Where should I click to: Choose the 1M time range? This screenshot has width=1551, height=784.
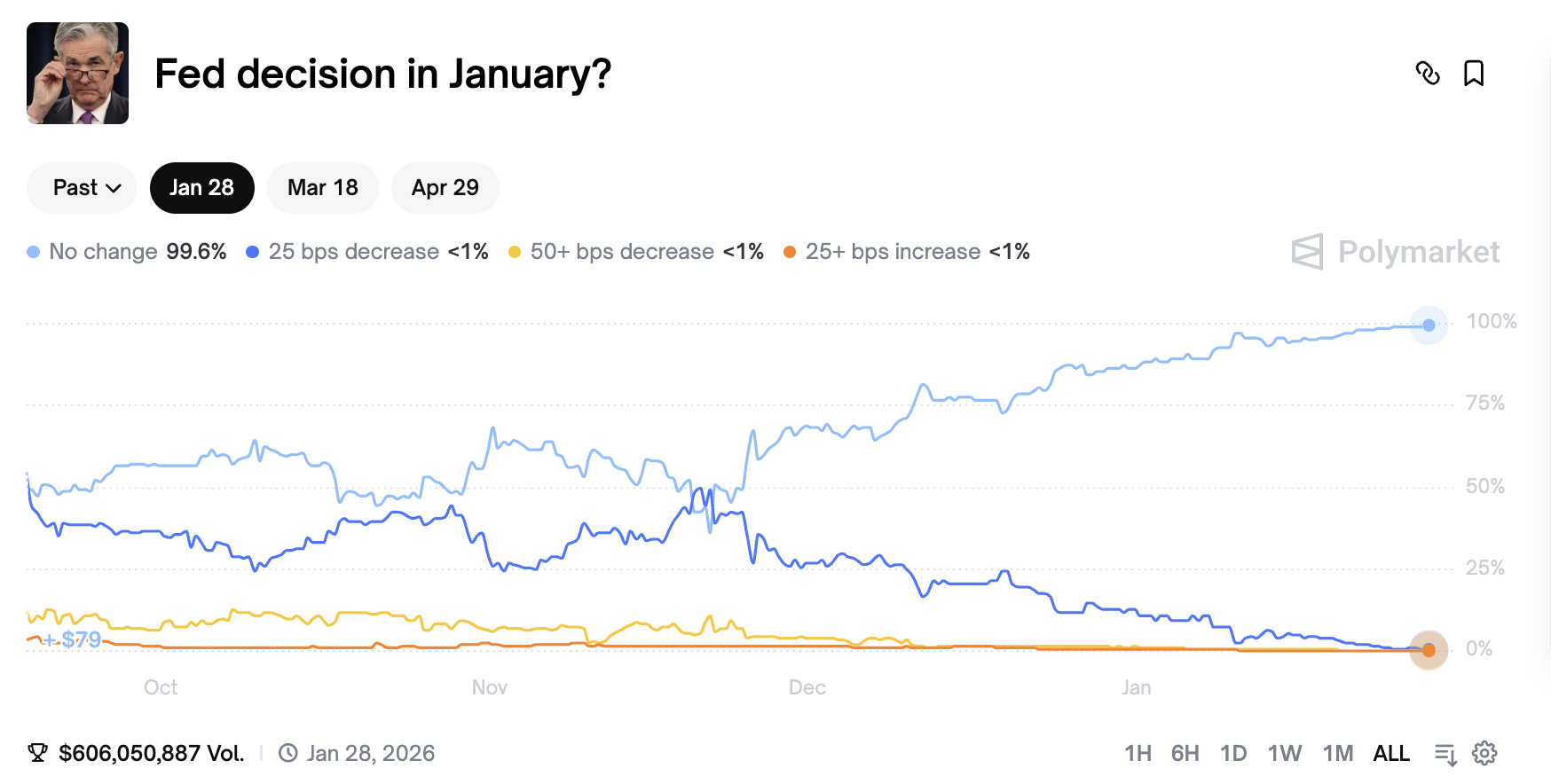(x=1337, y=753)
